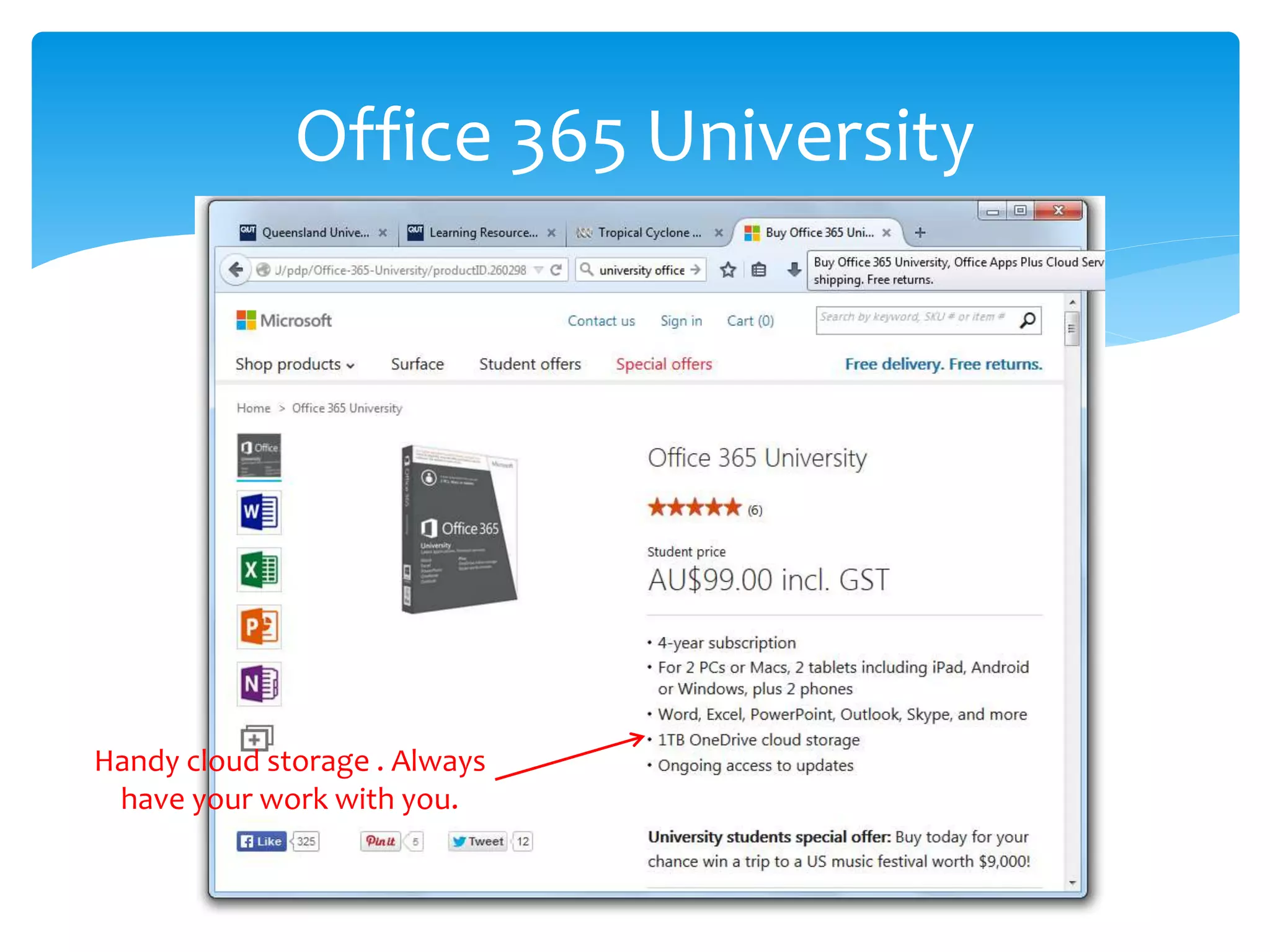Image resolution: width=1270 pixels, height=952 pixels.
Task: Minimize the browser window
Action: pos(993,211)
